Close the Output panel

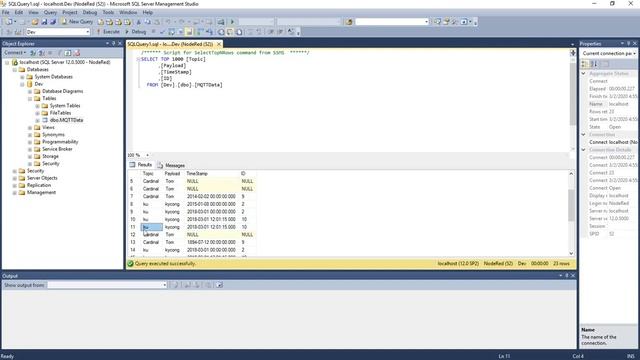click(573, 276)
